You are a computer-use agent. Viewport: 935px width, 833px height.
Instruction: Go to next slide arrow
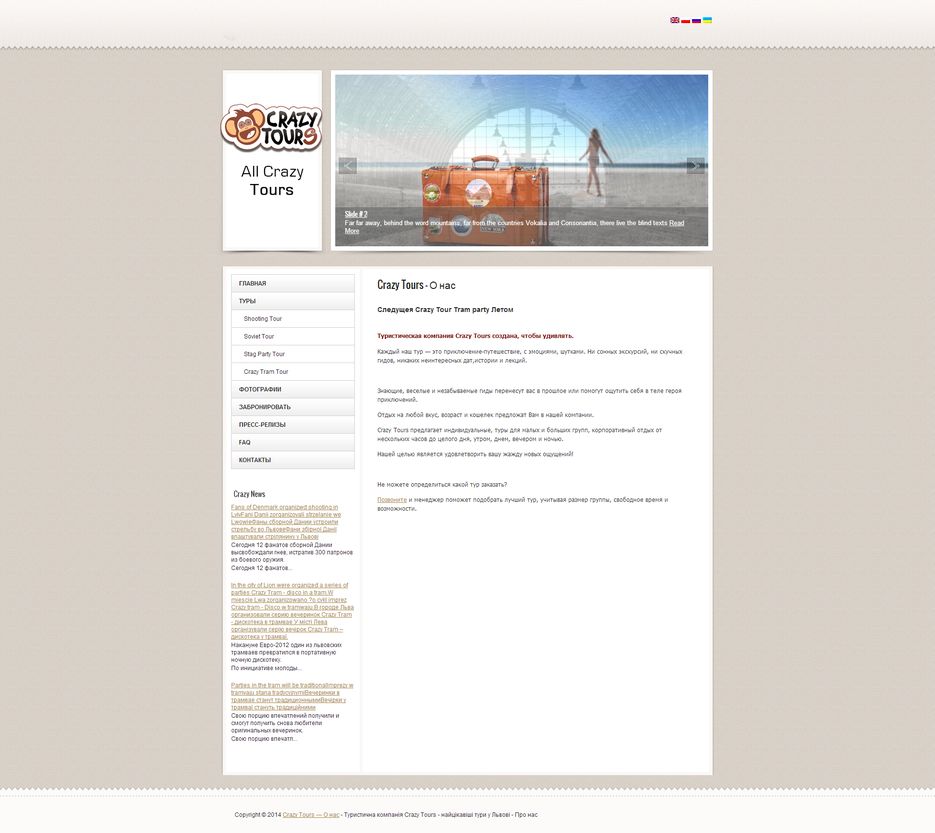tap(695, 166)
